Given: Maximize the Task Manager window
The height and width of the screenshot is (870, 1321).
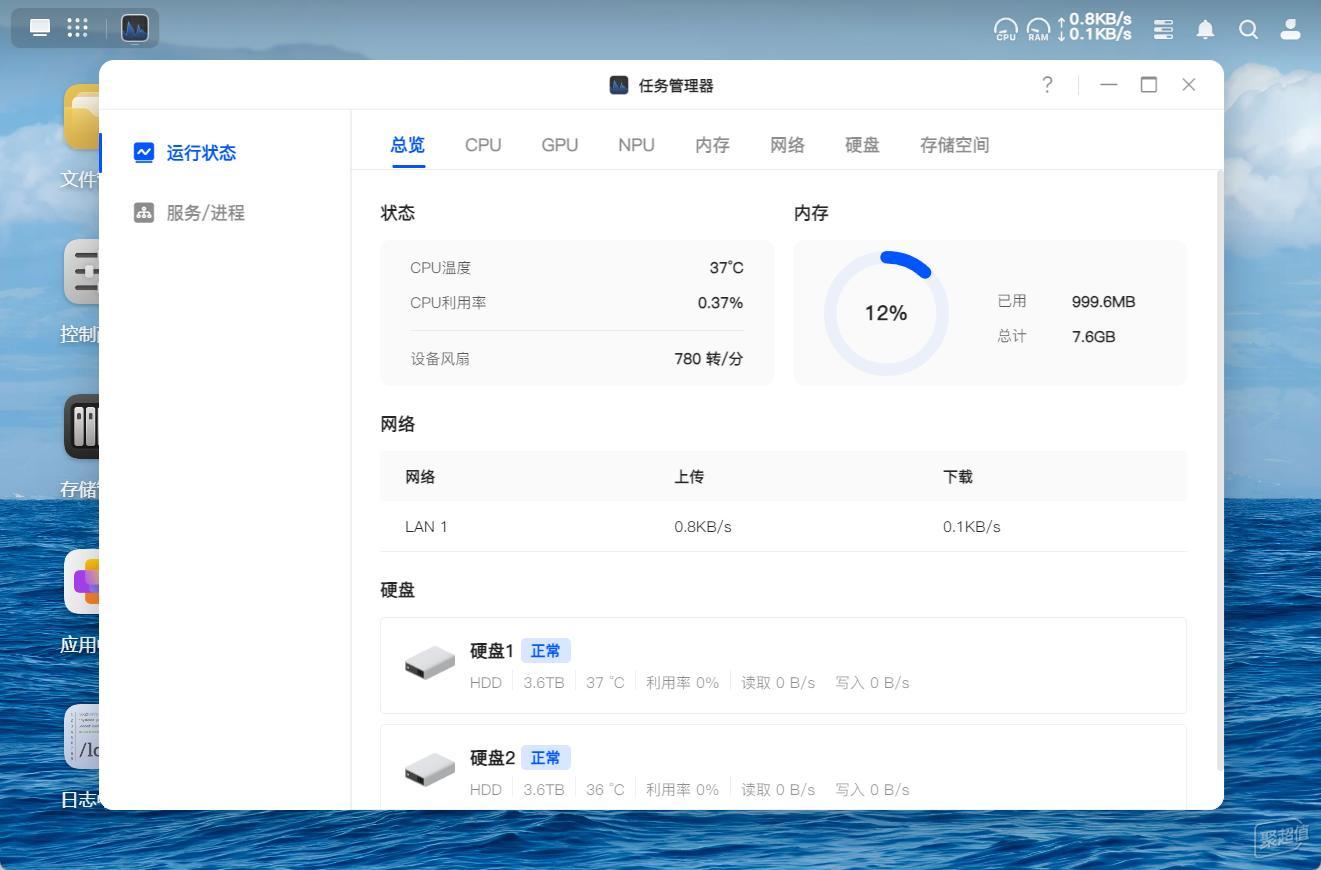Looking at the screenshot, I should (x=1149, y=85).
